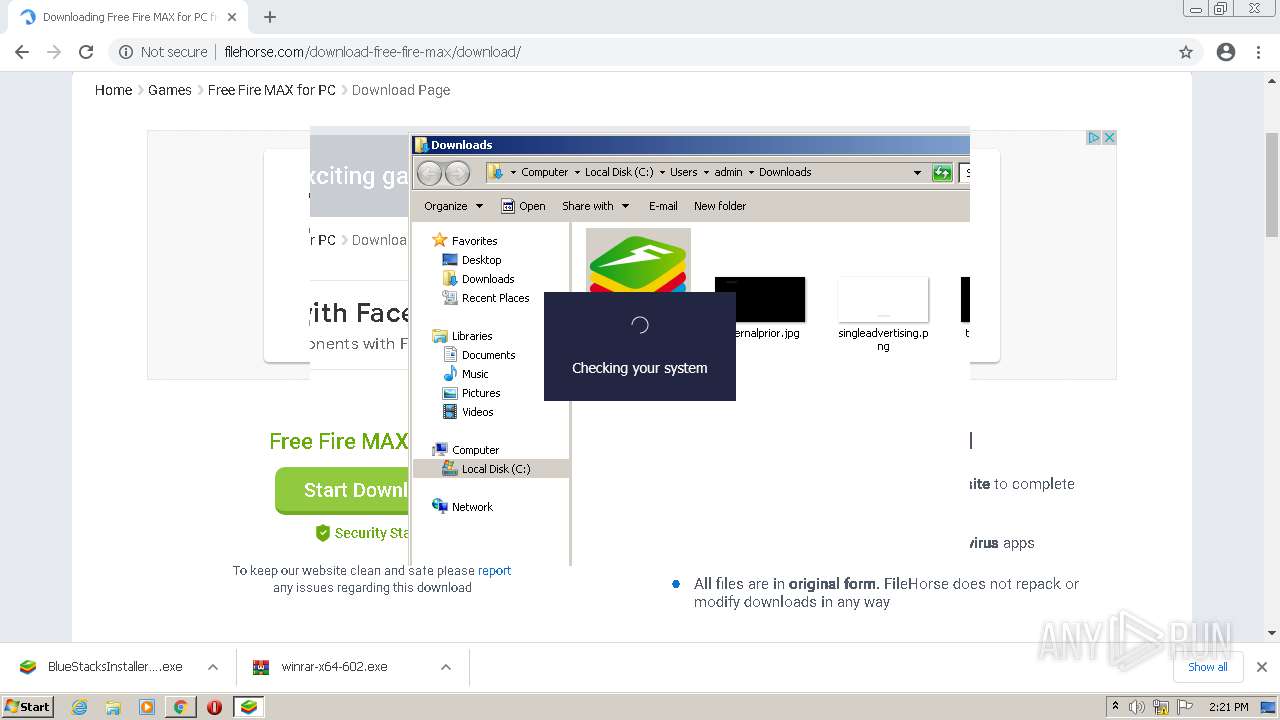Screen dimensions: 1280x720
Task: Open winrar-x64-602.exe download options chevron
Action: 446,667
